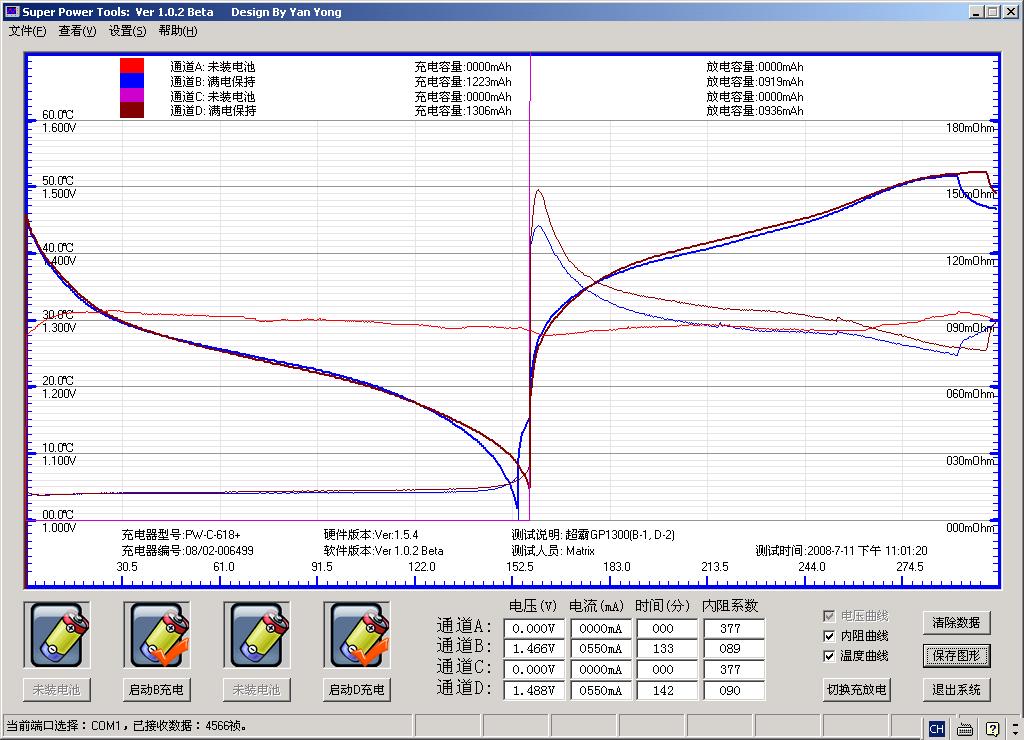Click the 充电器编号:08/02-006499 text
1024x740 pixels.
point(187,551)
